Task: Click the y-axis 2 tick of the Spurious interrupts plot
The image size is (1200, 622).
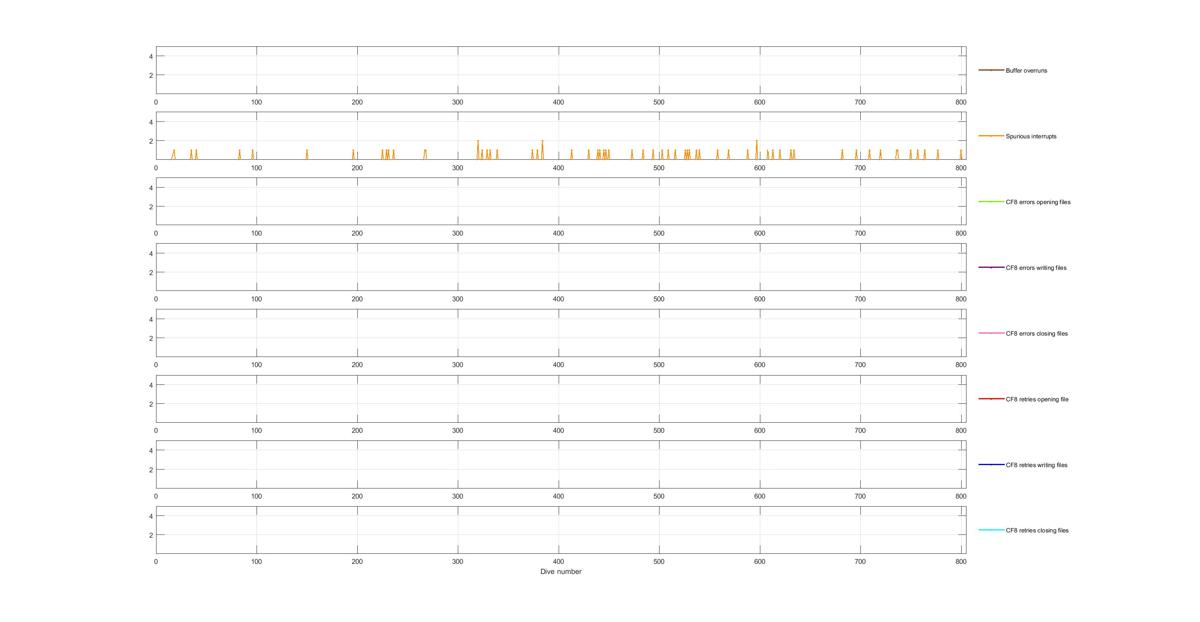Action: click(x=150, y=141)
